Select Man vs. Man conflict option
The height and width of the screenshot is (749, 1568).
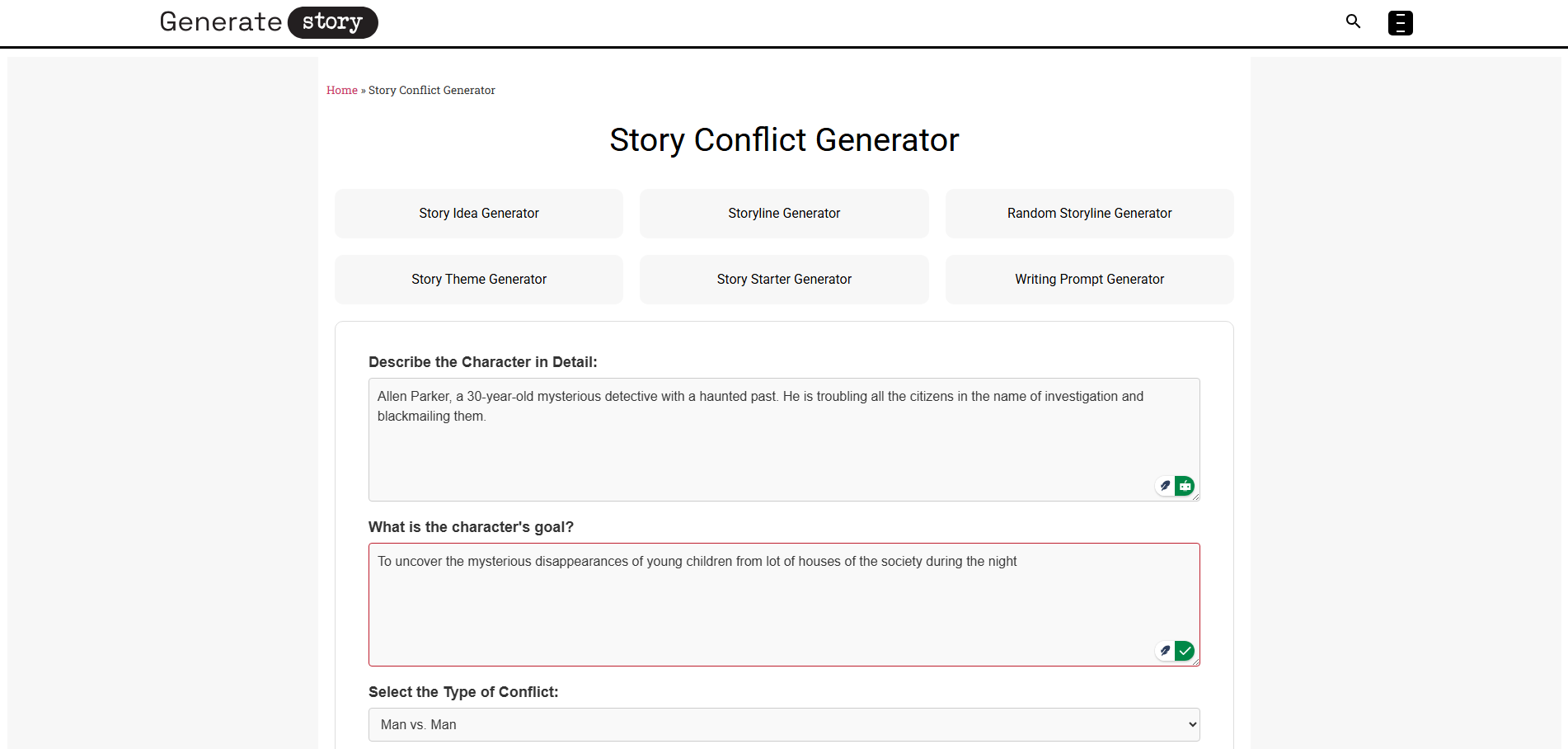(x=783, y=723)
